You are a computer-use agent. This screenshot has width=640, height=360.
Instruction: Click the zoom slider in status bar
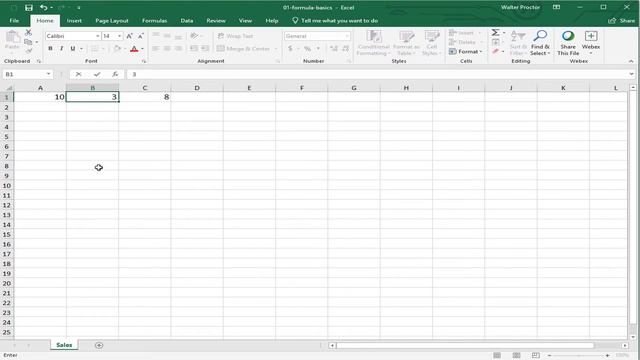coord(578,356)
